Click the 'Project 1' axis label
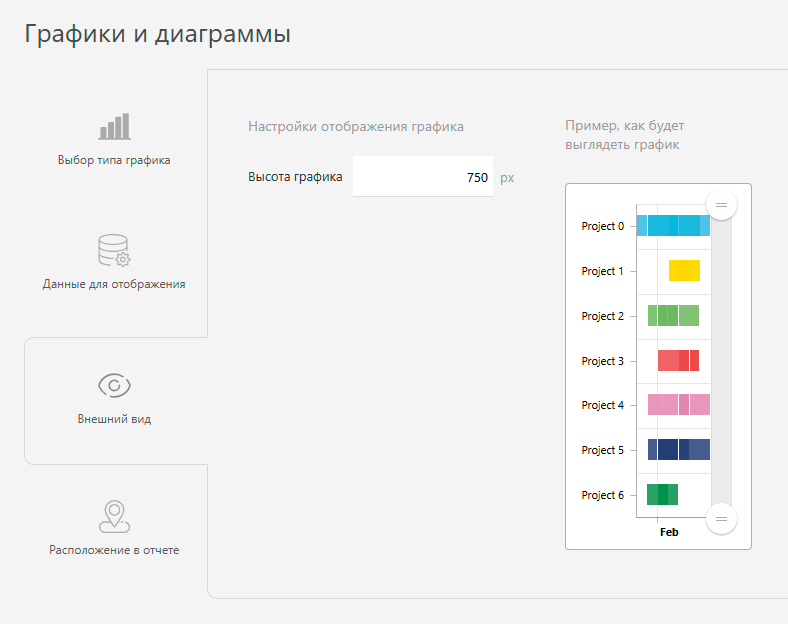The width and height of the screenshot is (788, 624). [x=603, y=271]
